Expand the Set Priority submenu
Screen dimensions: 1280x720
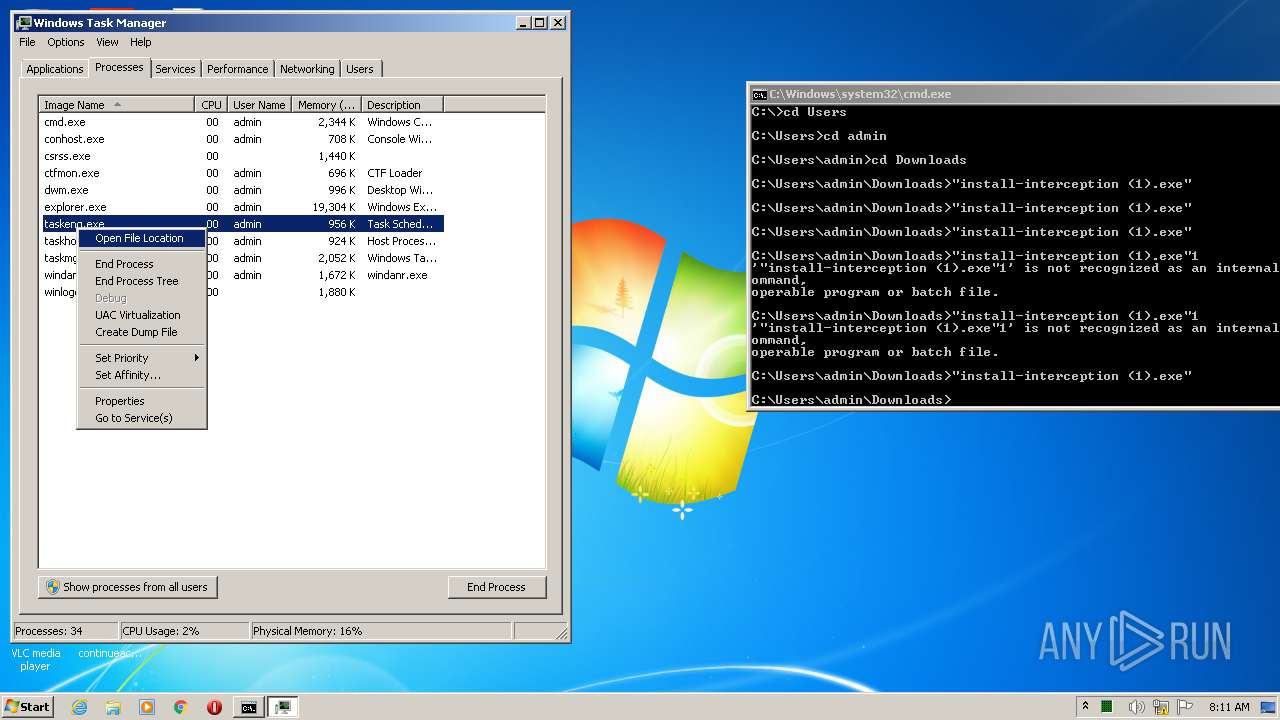[x=141, y=358]
